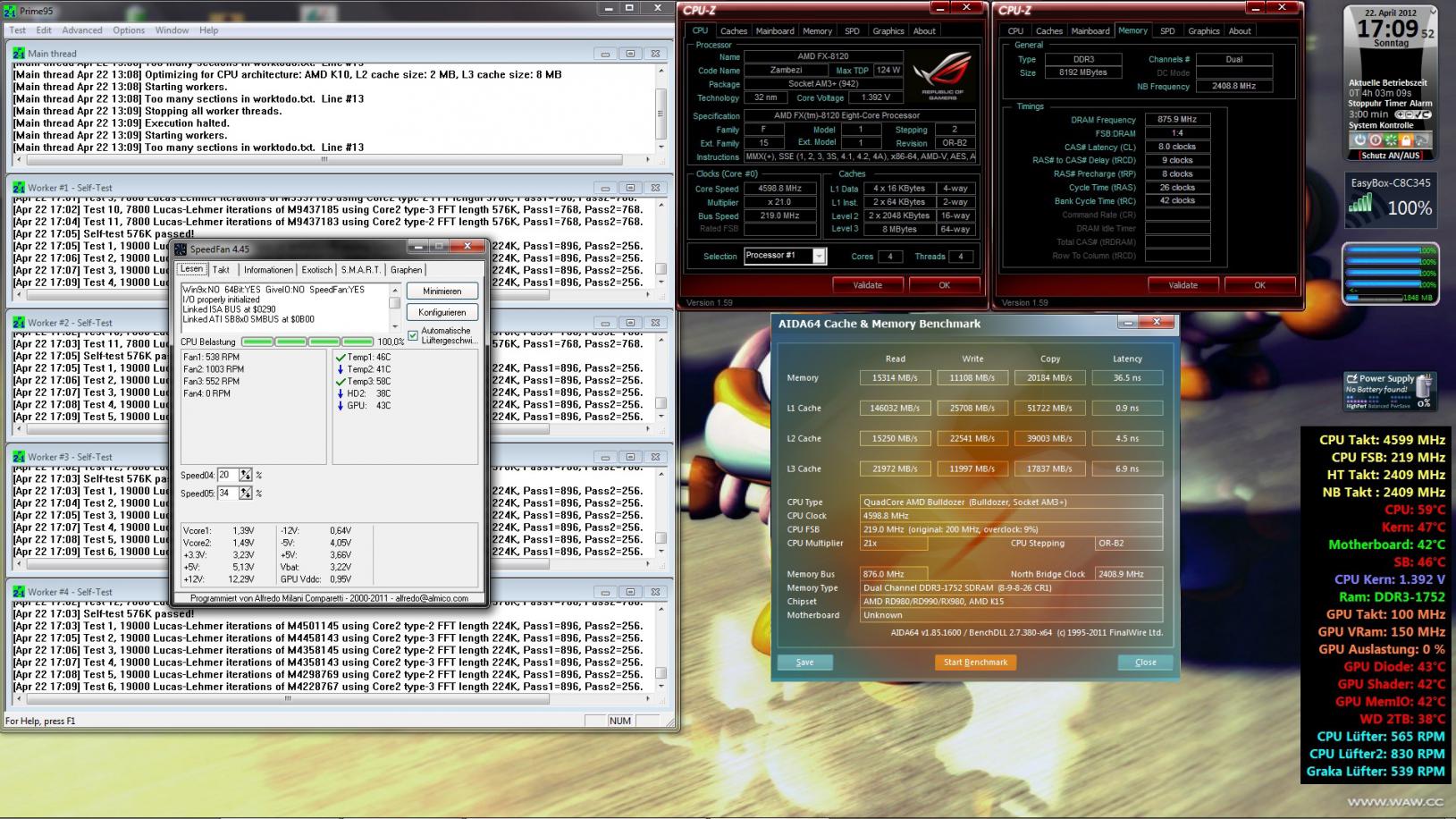Switch to the S.M.A.R.T. tab in SpeedFan

(360, 270)
